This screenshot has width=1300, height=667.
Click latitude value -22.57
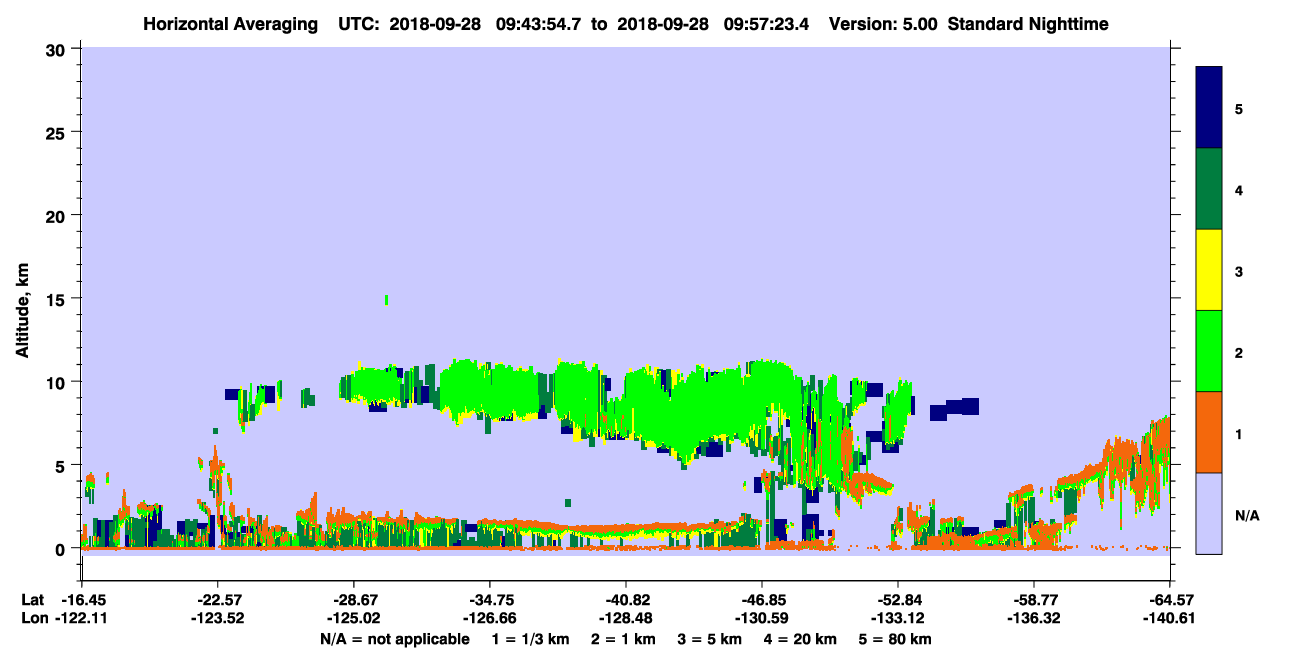(x=218, y=600)
